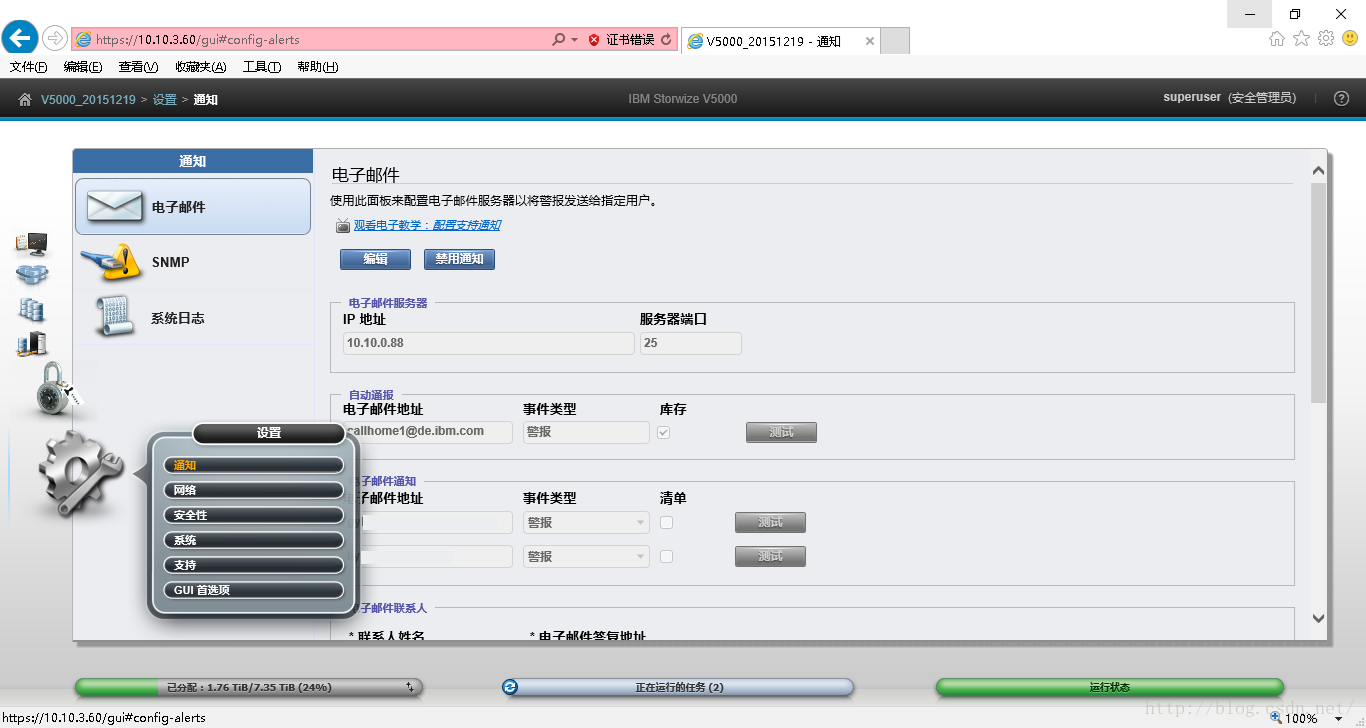Click the Settings gear and wrench icon

click(78, 474)
